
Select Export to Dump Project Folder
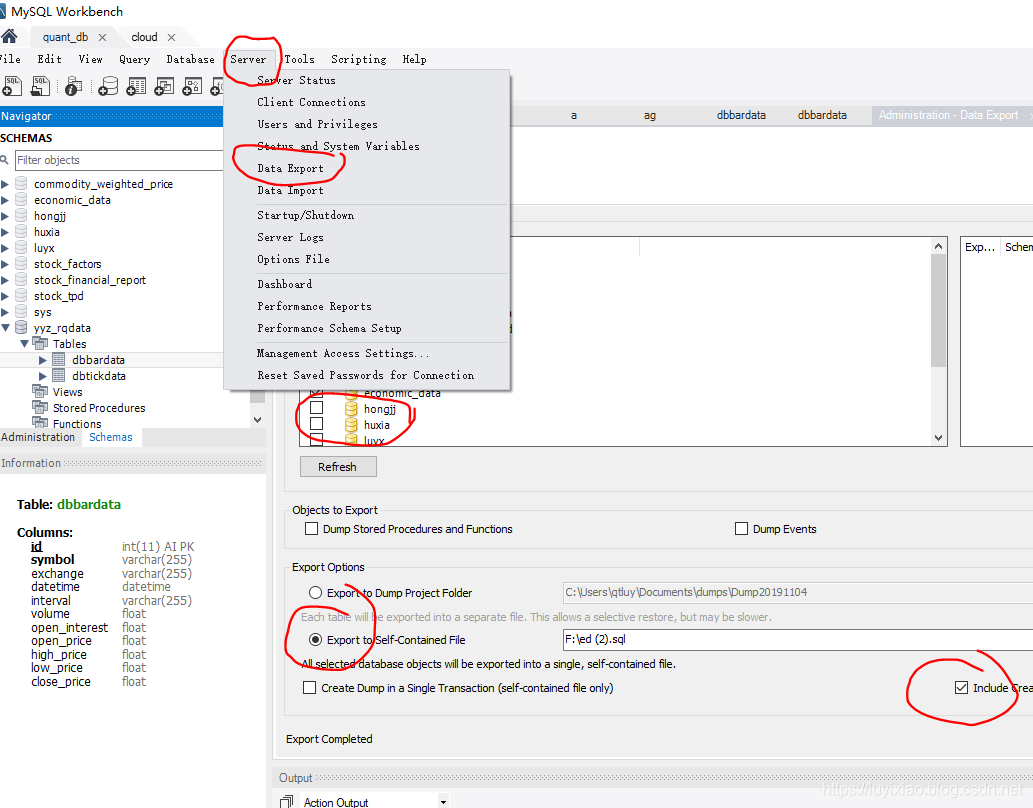click(316, 592)
